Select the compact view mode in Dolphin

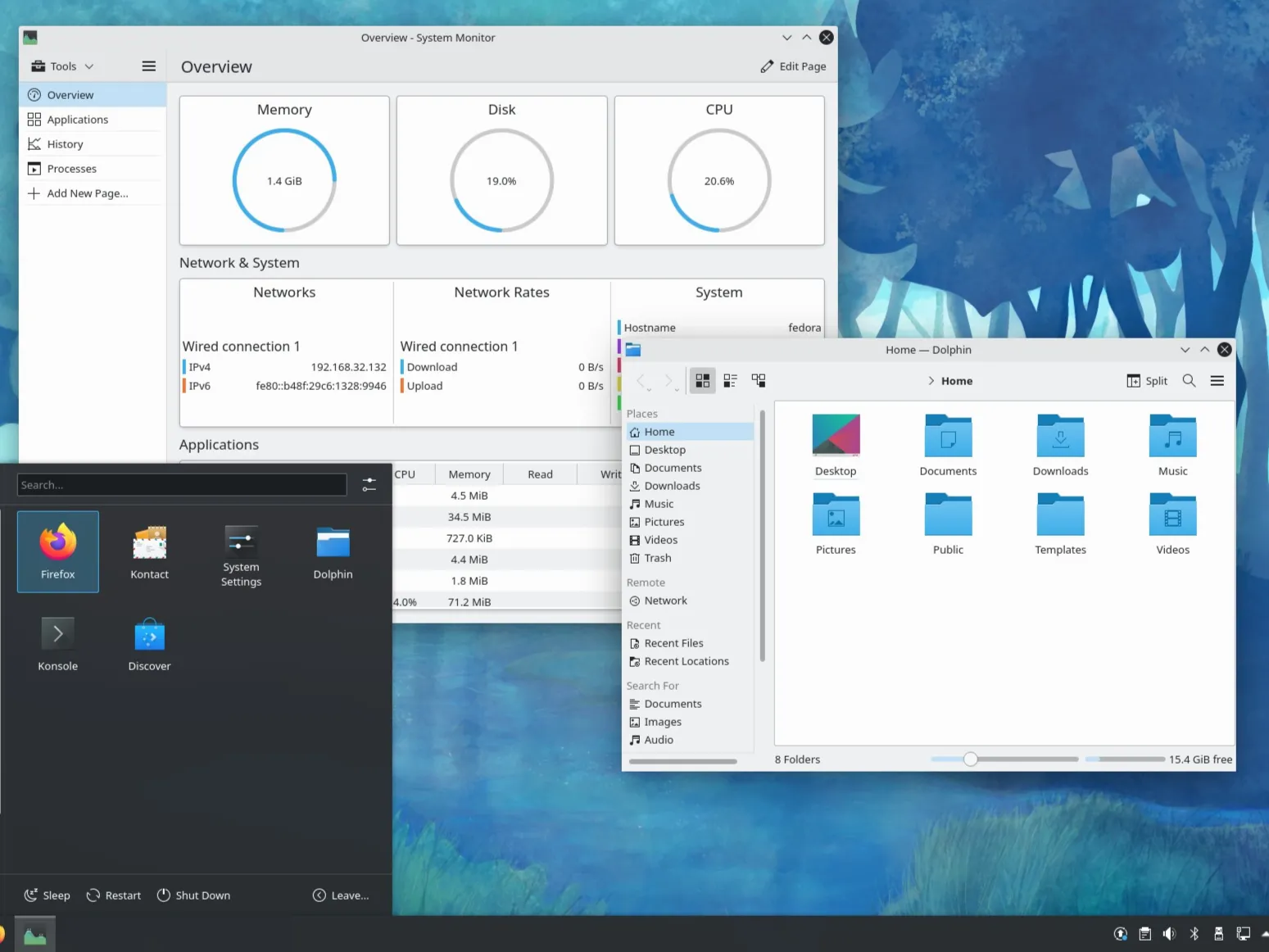click(730, 380)
